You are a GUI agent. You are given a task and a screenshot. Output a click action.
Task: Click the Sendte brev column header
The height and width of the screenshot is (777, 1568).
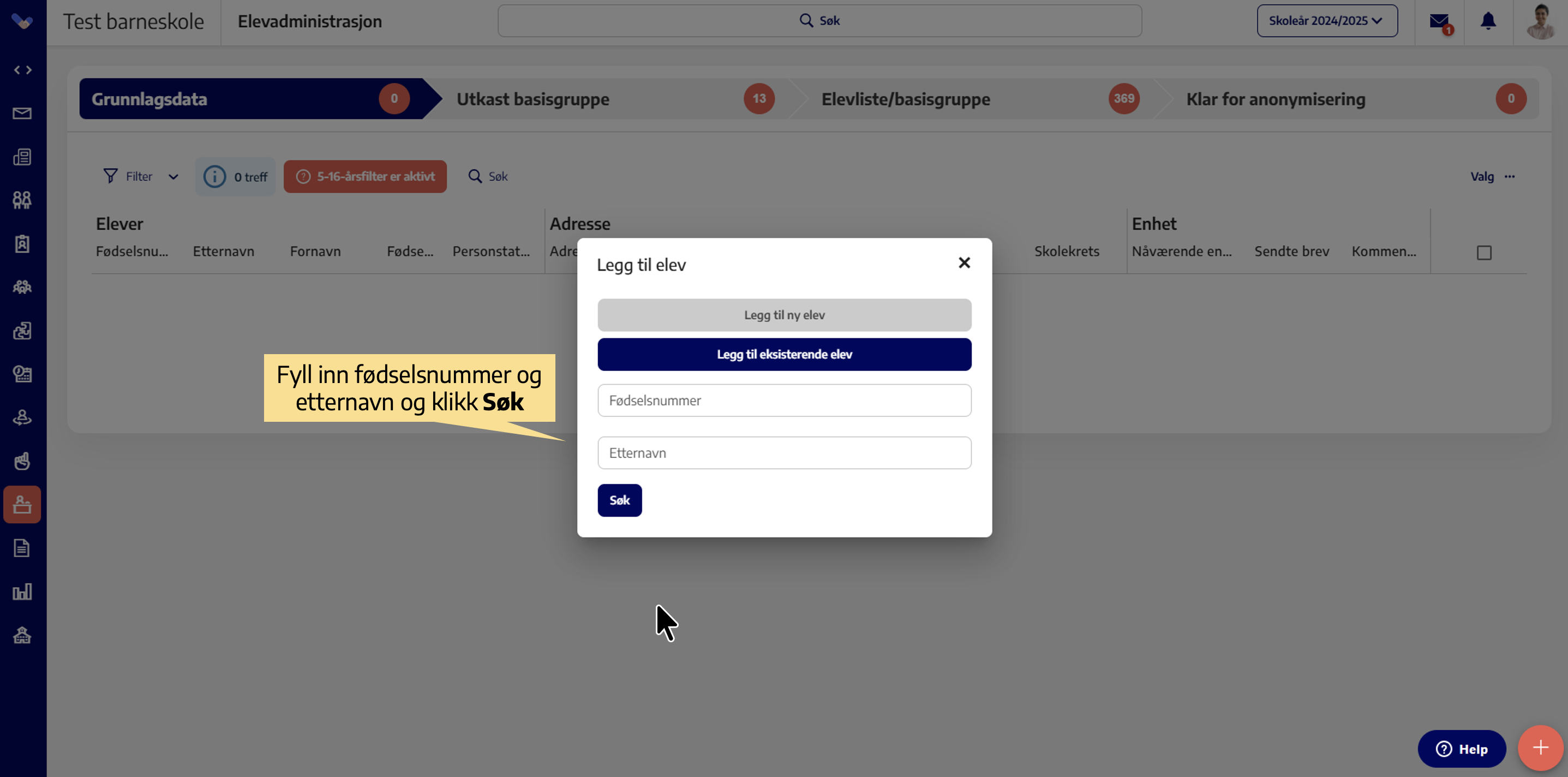pyautogui.click(x=1291, y=252)
